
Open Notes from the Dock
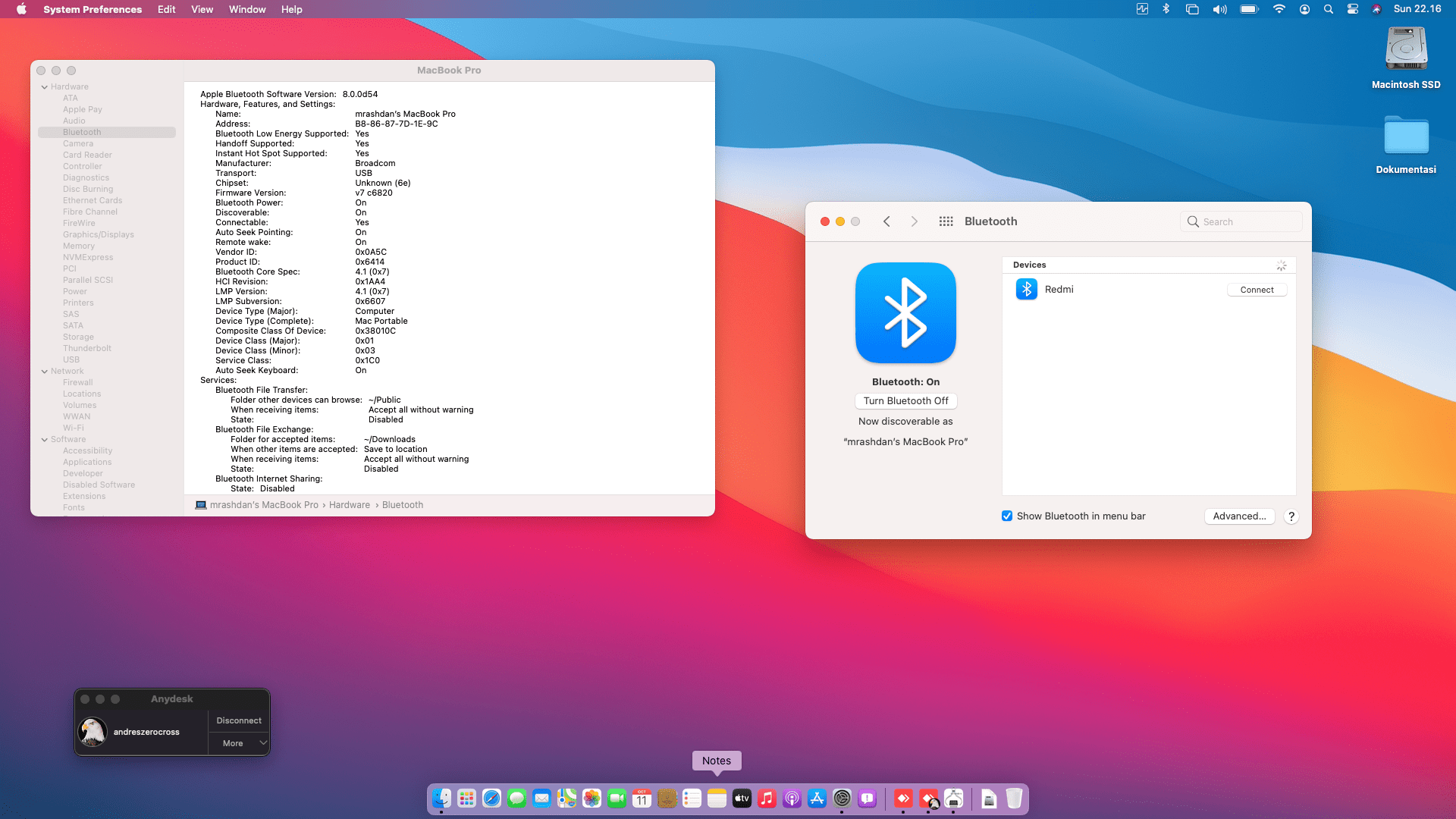coord(717,798)
